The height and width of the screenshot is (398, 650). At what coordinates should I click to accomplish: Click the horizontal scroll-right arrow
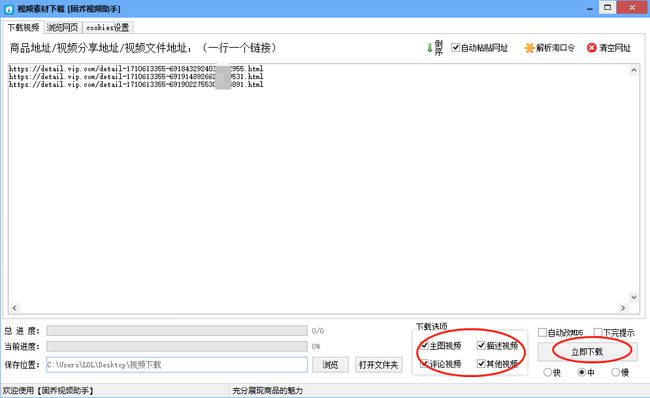(623, 308)
